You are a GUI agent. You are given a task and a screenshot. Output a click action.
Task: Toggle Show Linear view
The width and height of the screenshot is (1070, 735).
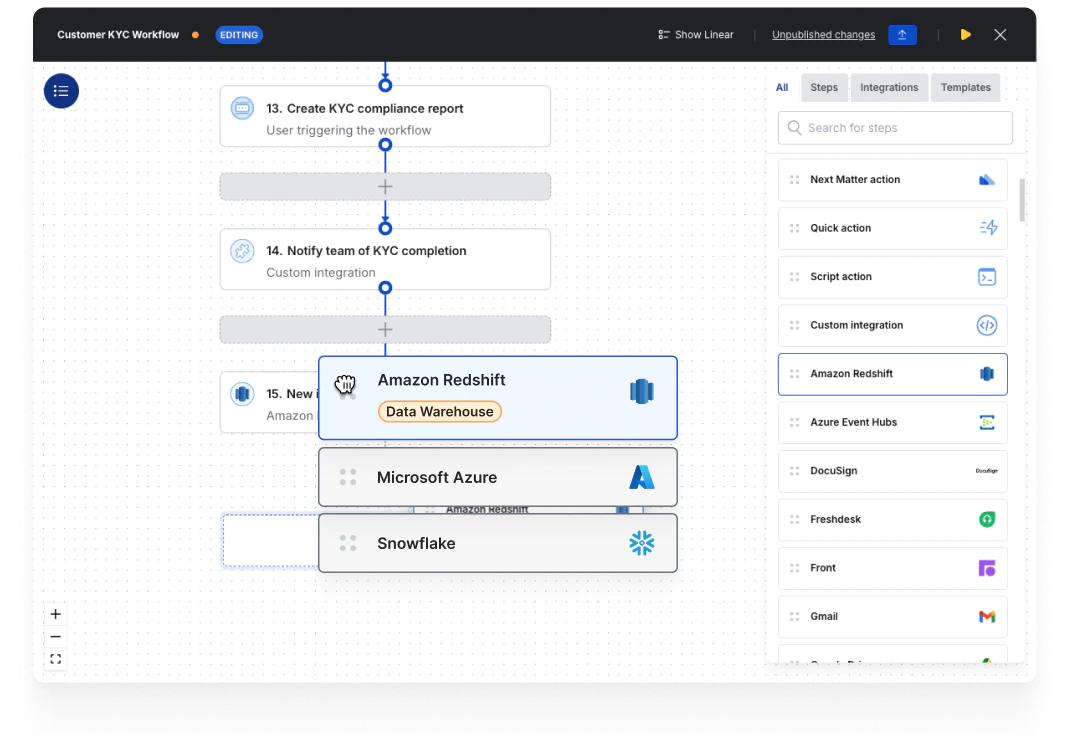click(695, 35)
